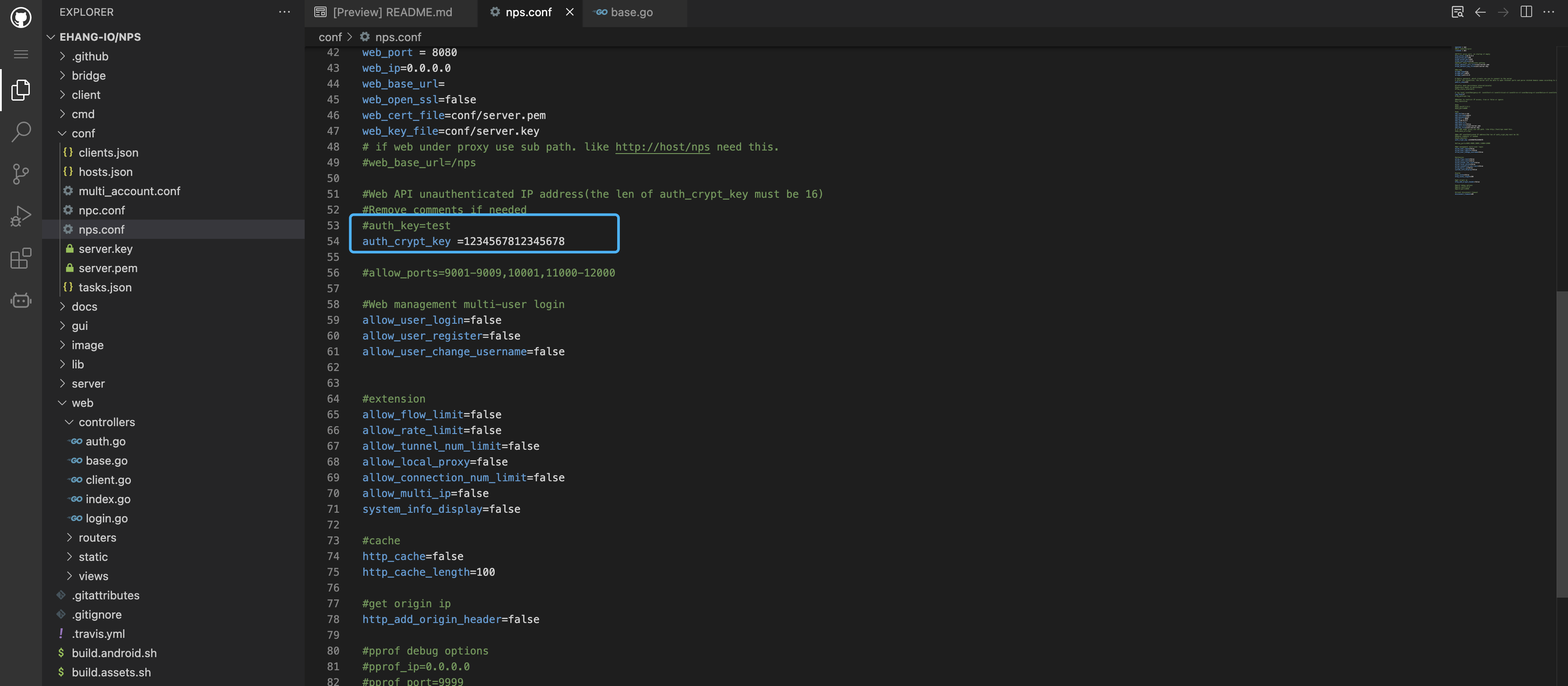Open the hamburger application menu
The width and height of the screenshot is (1568, 686).
(x=21, y=55)
